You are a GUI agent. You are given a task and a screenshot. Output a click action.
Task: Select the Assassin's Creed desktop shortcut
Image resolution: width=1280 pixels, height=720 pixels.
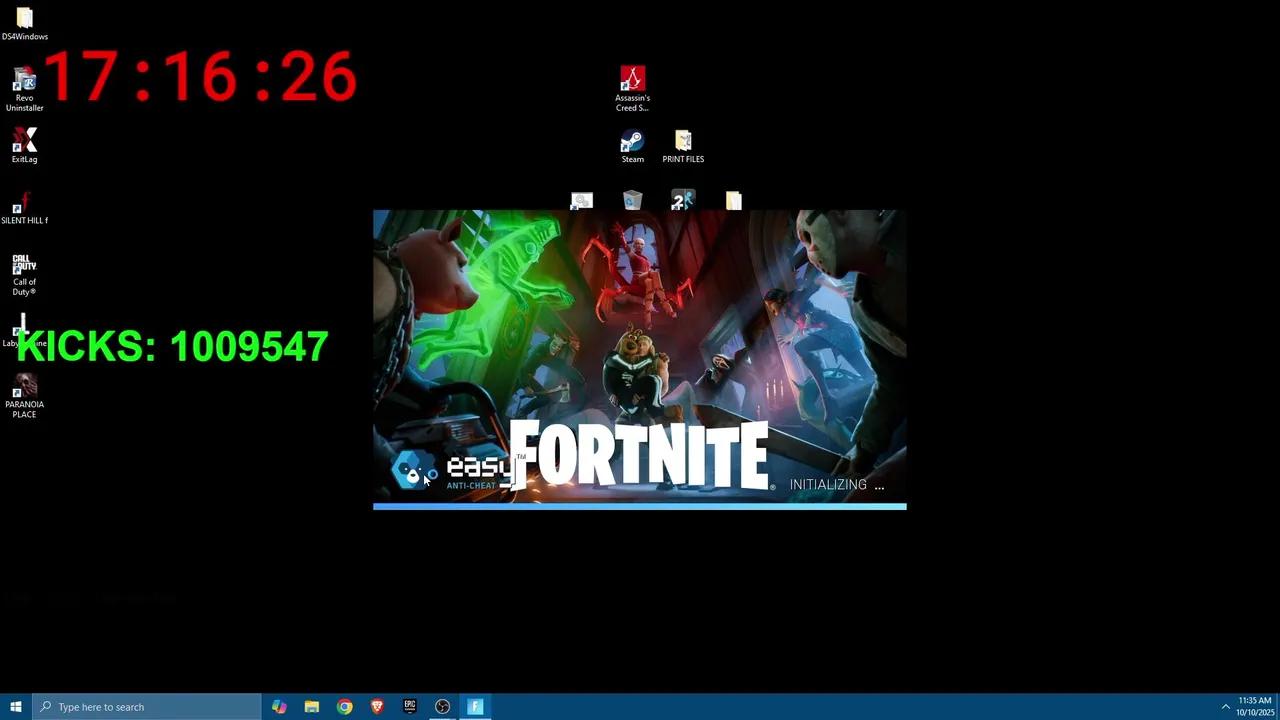(632, 88)
